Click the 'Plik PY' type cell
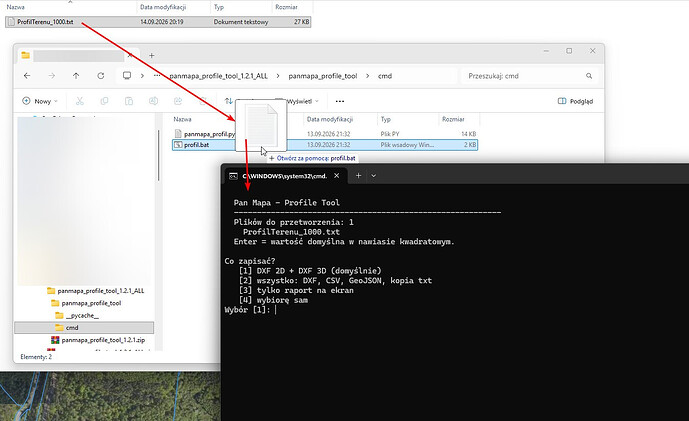Screen dimensions: 689x421 pos(390,134)
